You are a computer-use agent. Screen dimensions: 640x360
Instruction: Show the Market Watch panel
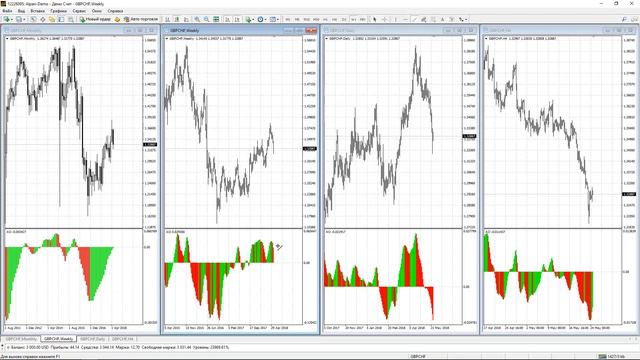pyautogui.click(x=33, y=19)
